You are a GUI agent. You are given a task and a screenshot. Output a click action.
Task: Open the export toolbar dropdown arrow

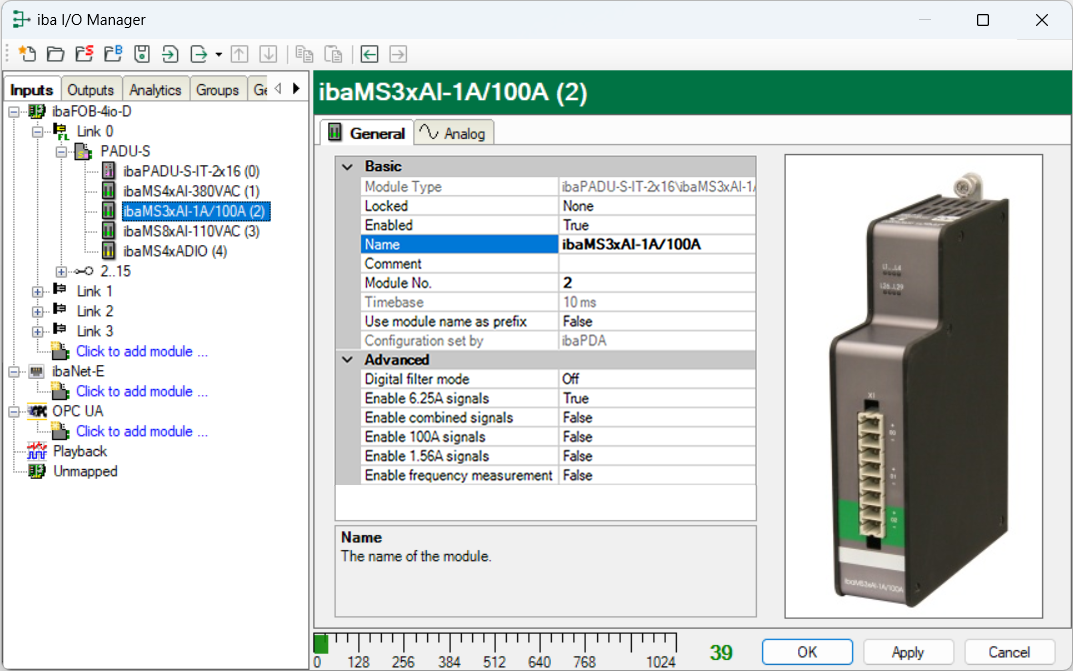pos(218,54)
